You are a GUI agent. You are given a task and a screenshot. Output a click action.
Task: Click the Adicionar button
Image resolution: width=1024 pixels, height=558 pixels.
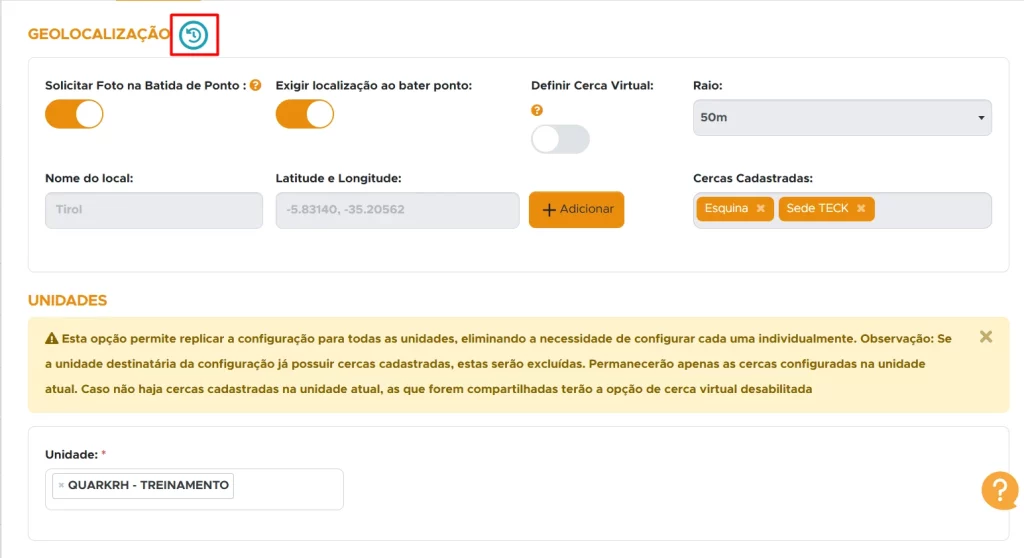click(576, 210)
